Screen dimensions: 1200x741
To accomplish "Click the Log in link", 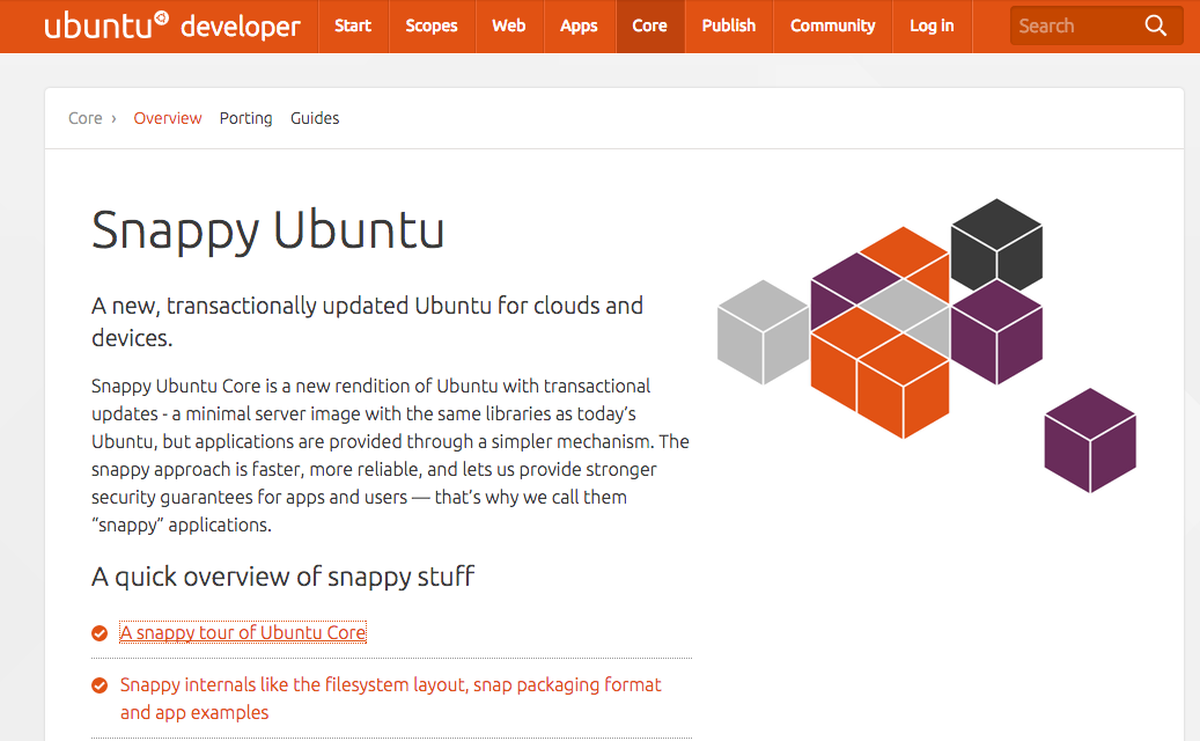I will (x=932, y=26).
